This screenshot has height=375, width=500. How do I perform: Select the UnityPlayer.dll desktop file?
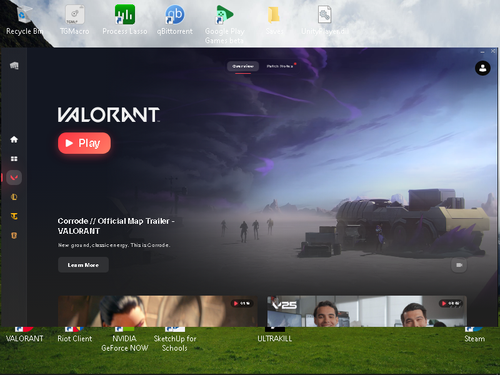(325, 20)
